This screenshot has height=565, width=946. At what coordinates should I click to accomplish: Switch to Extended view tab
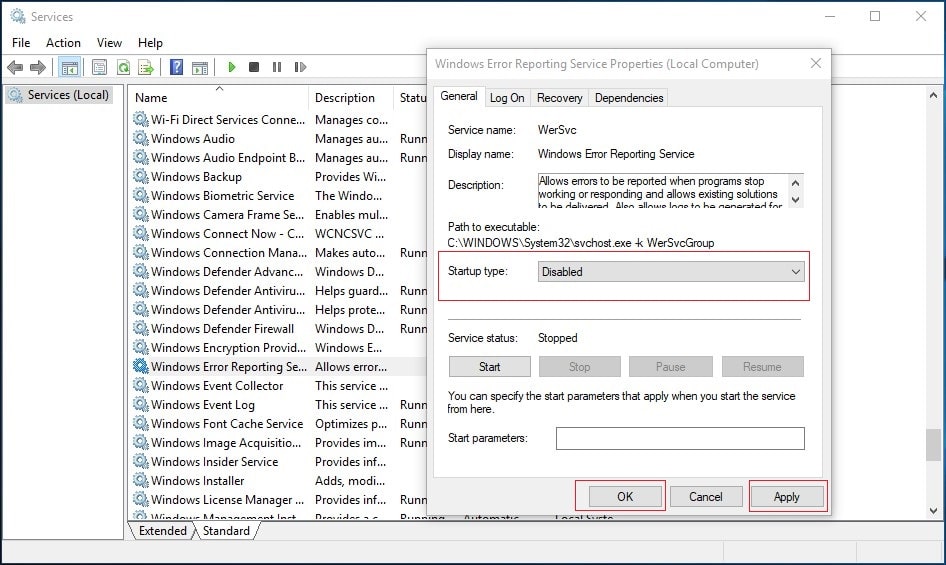point(162,531)
